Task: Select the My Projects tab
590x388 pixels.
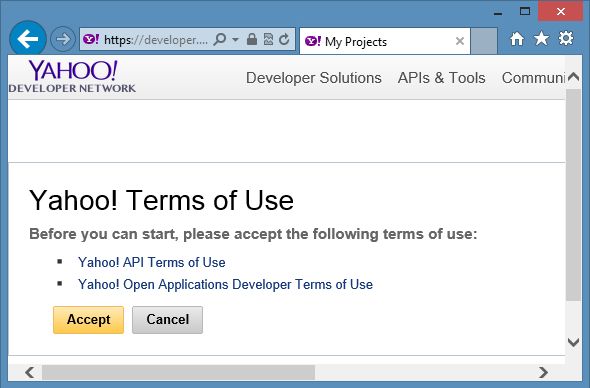Action: 385,41
